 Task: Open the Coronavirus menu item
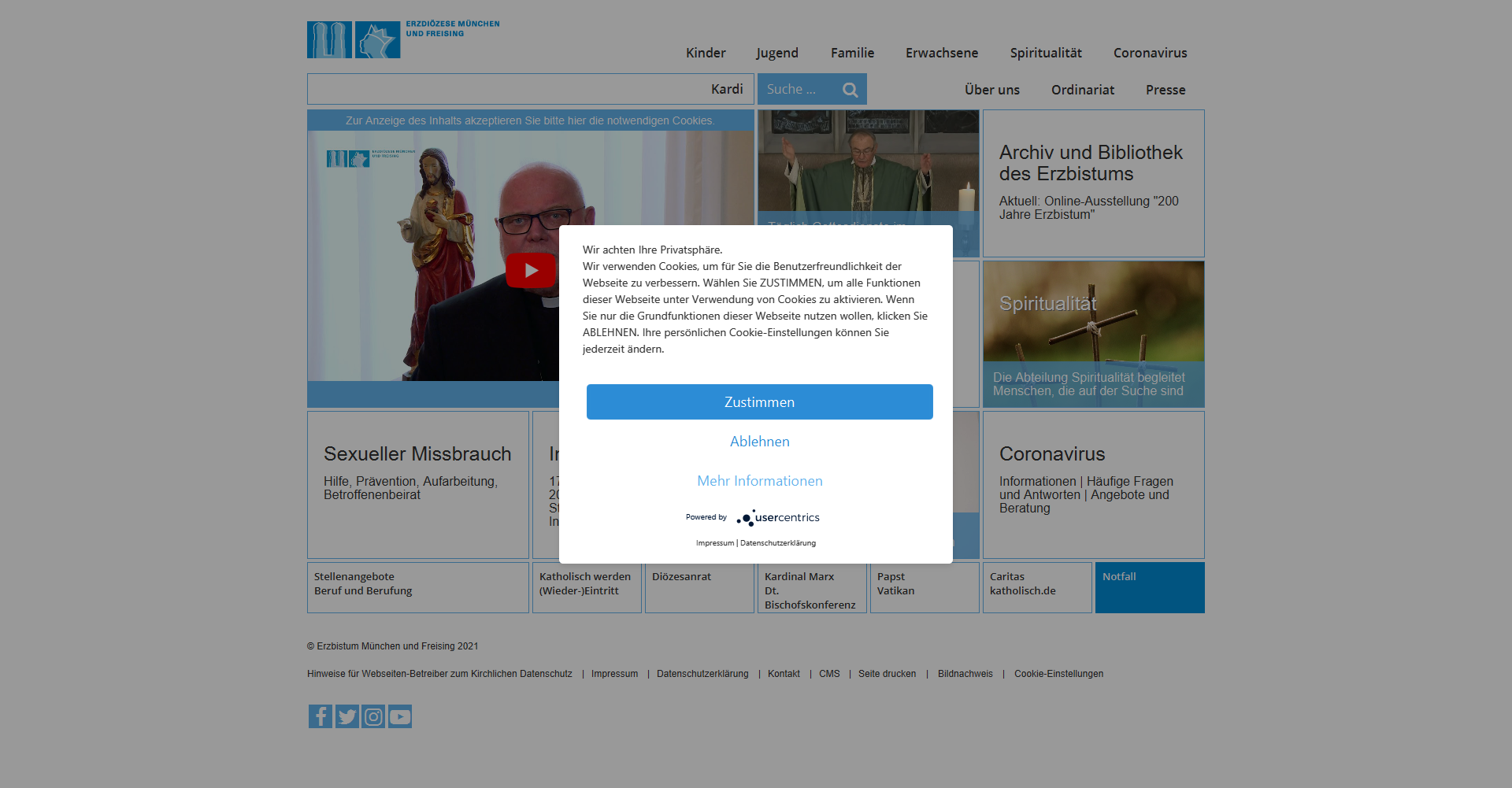point(1151,53)
